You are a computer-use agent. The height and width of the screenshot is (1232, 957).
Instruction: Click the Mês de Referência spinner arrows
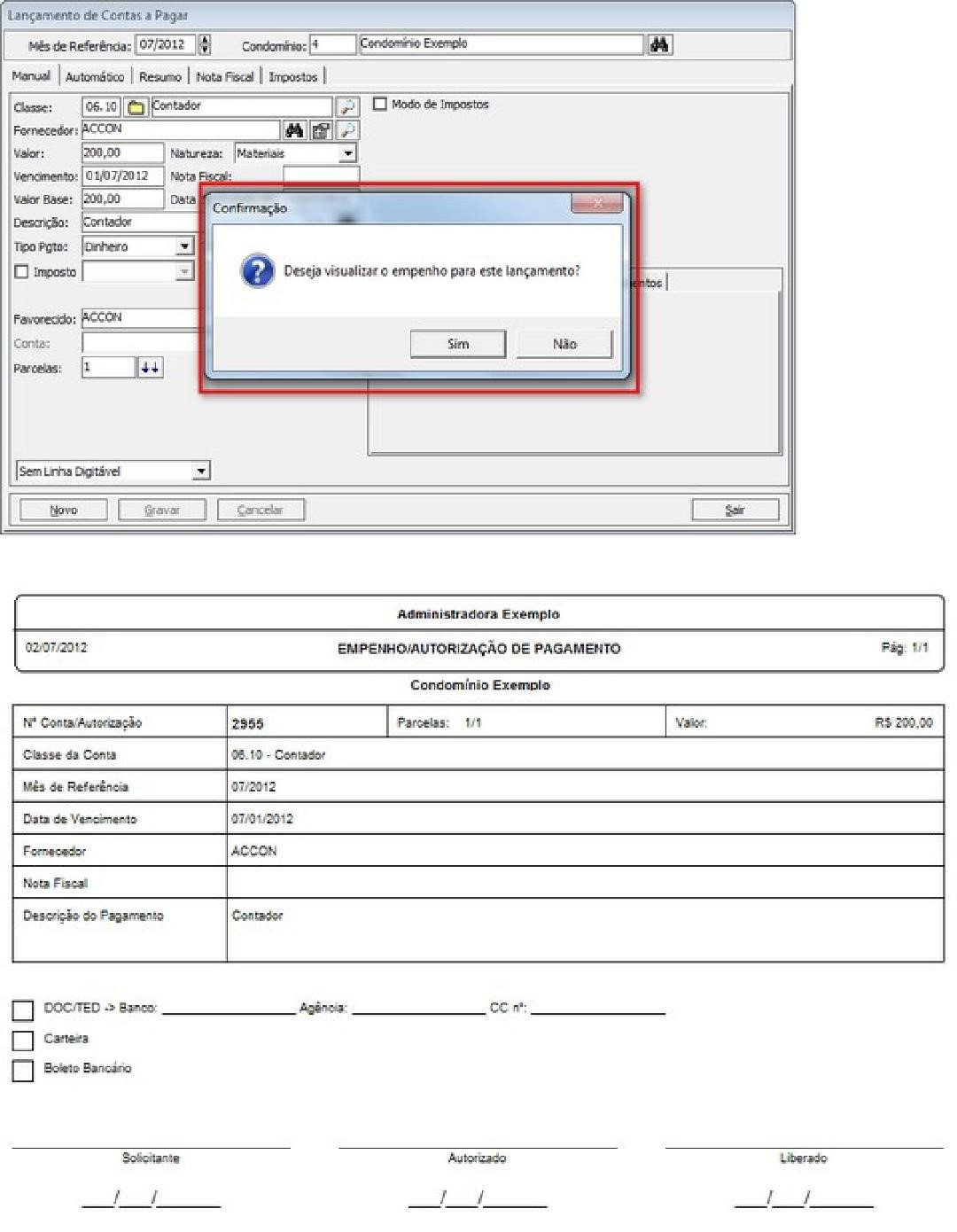point(205,45)
